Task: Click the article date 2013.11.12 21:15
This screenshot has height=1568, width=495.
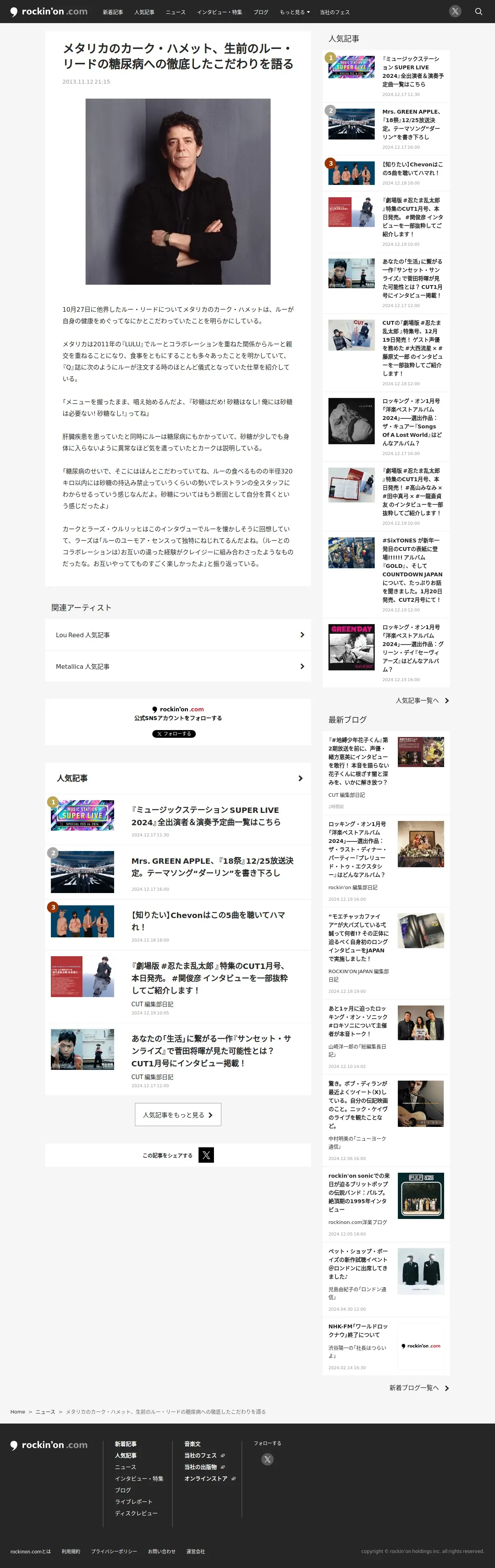Action: point(86,82)
